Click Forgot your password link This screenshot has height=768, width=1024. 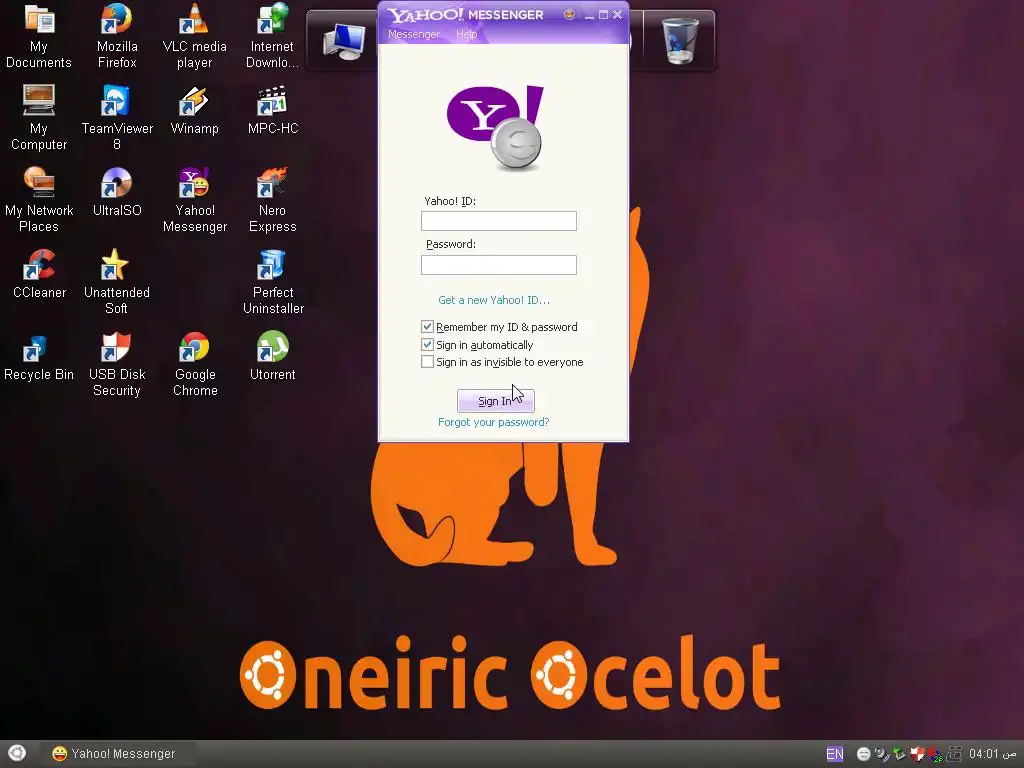click(494, 422)
